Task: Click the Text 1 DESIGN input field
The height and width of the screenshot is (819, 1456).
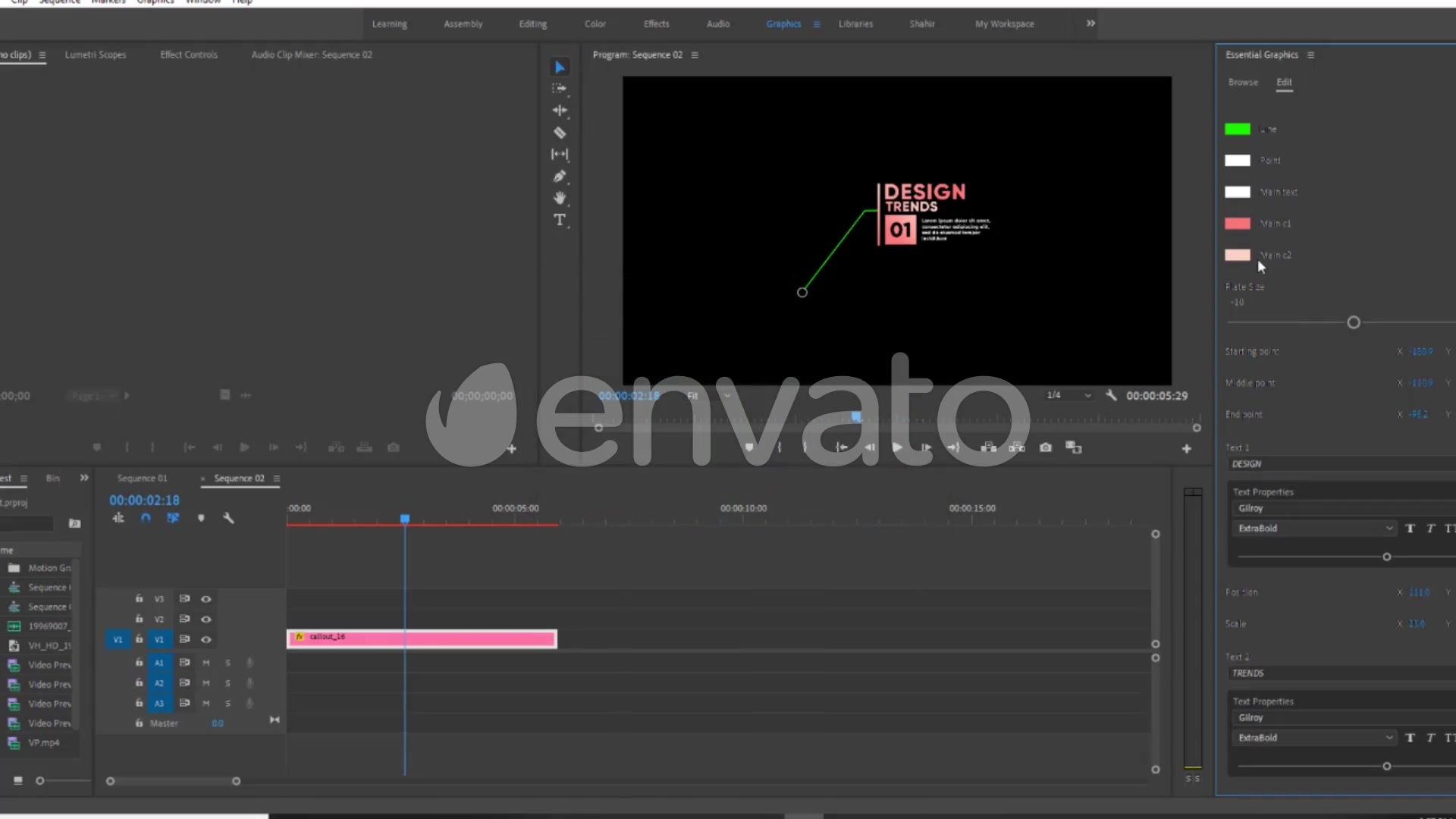Action: pyautogui.click(x=1341, y=464)
